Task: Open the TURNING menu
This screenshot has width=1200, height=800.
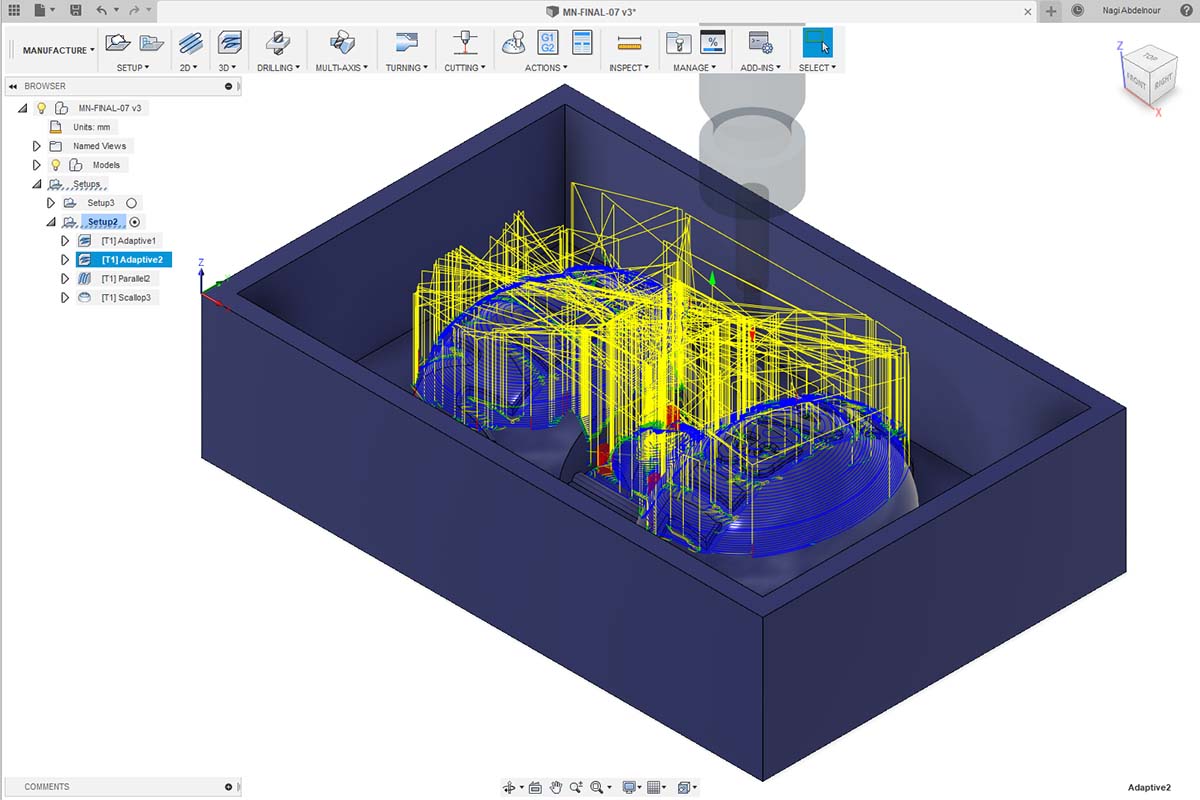Action: pos(407,68)
